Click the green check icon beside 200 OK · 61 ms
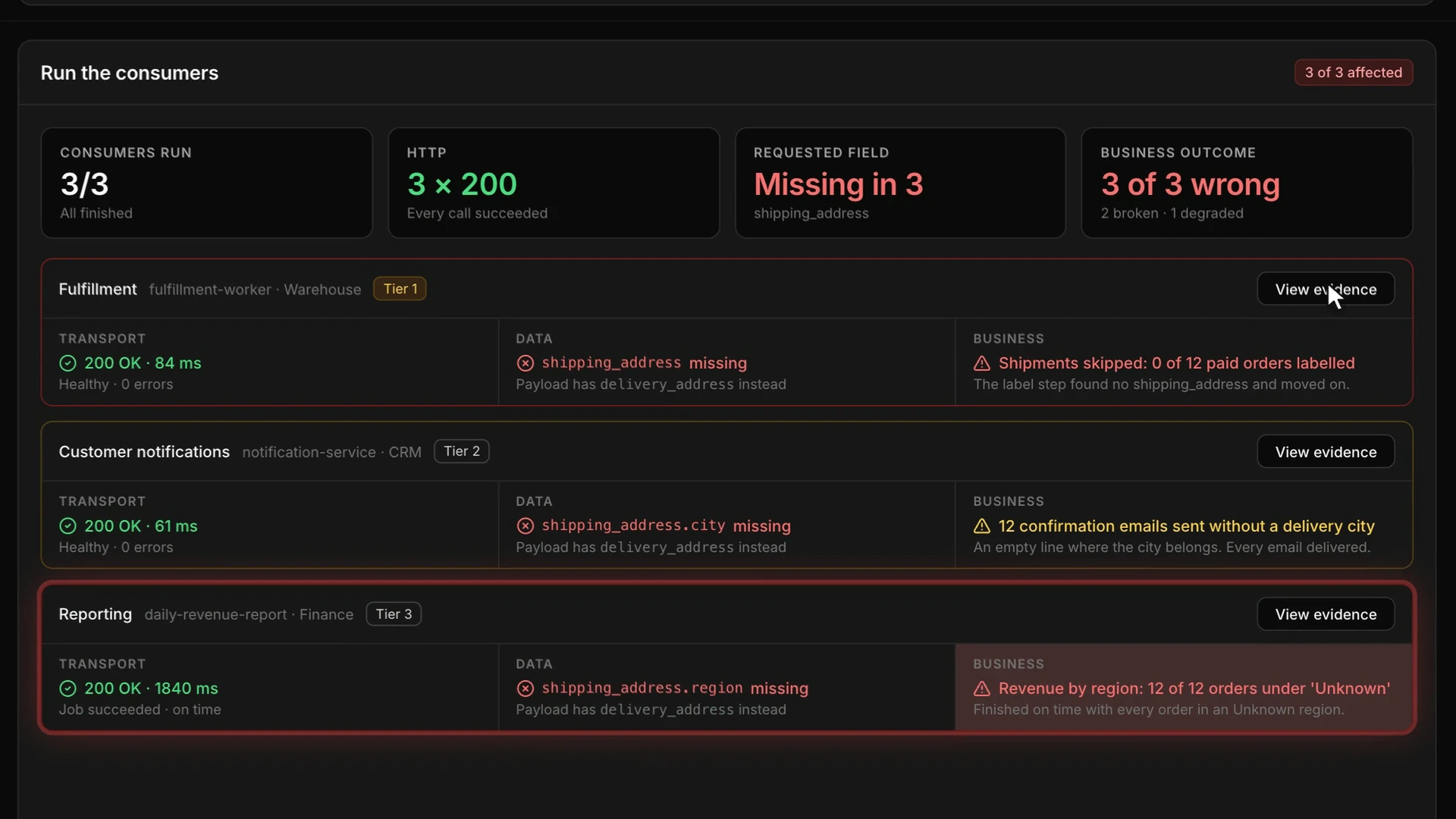 tap(67, 526)
